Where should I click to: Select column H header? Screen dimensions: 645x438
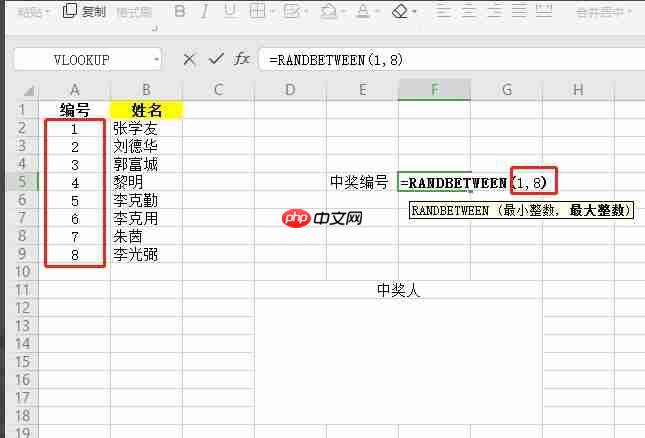click(578, 89)
